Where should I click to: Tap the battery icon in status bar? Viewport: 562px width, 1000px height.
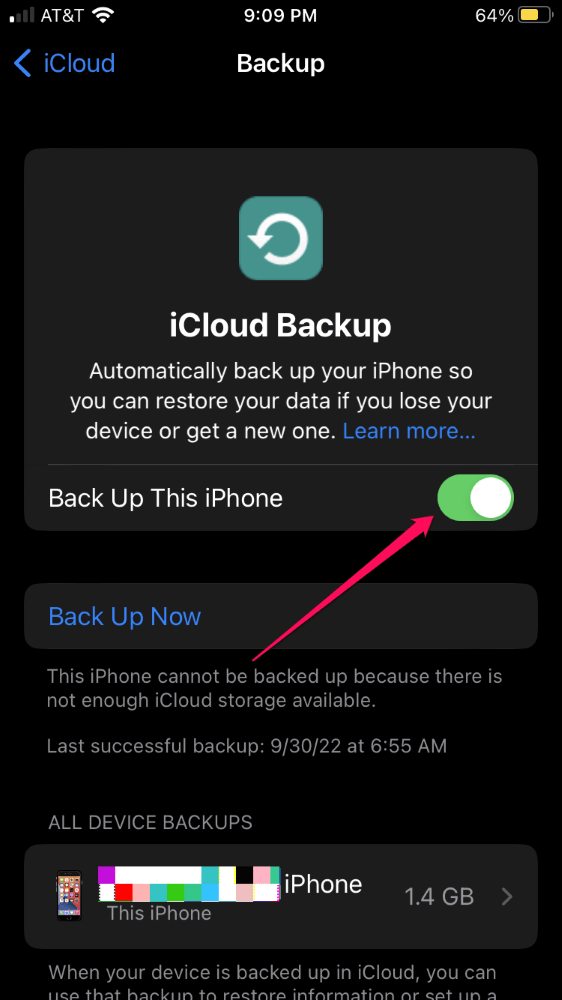(x=536, y=15)
